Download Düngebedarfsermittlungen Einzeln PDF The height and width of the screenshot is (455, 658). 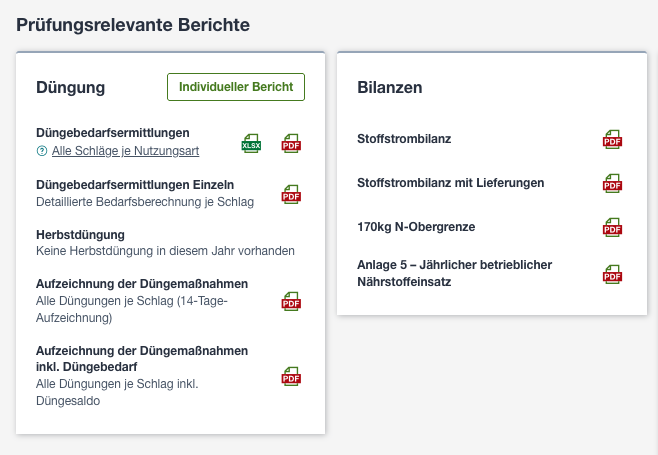click(x=291, y=195)
